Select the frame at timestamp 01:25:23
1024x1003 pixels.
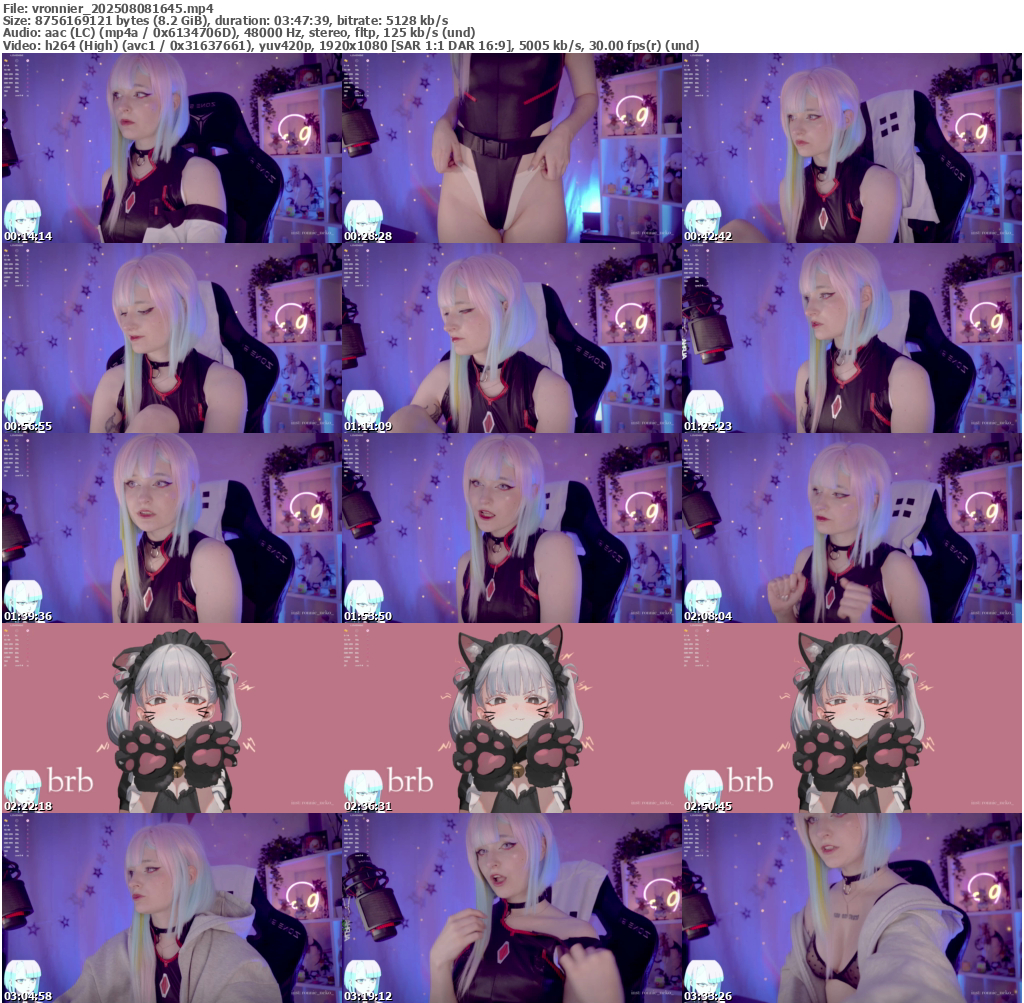click(x=852, y=338)
